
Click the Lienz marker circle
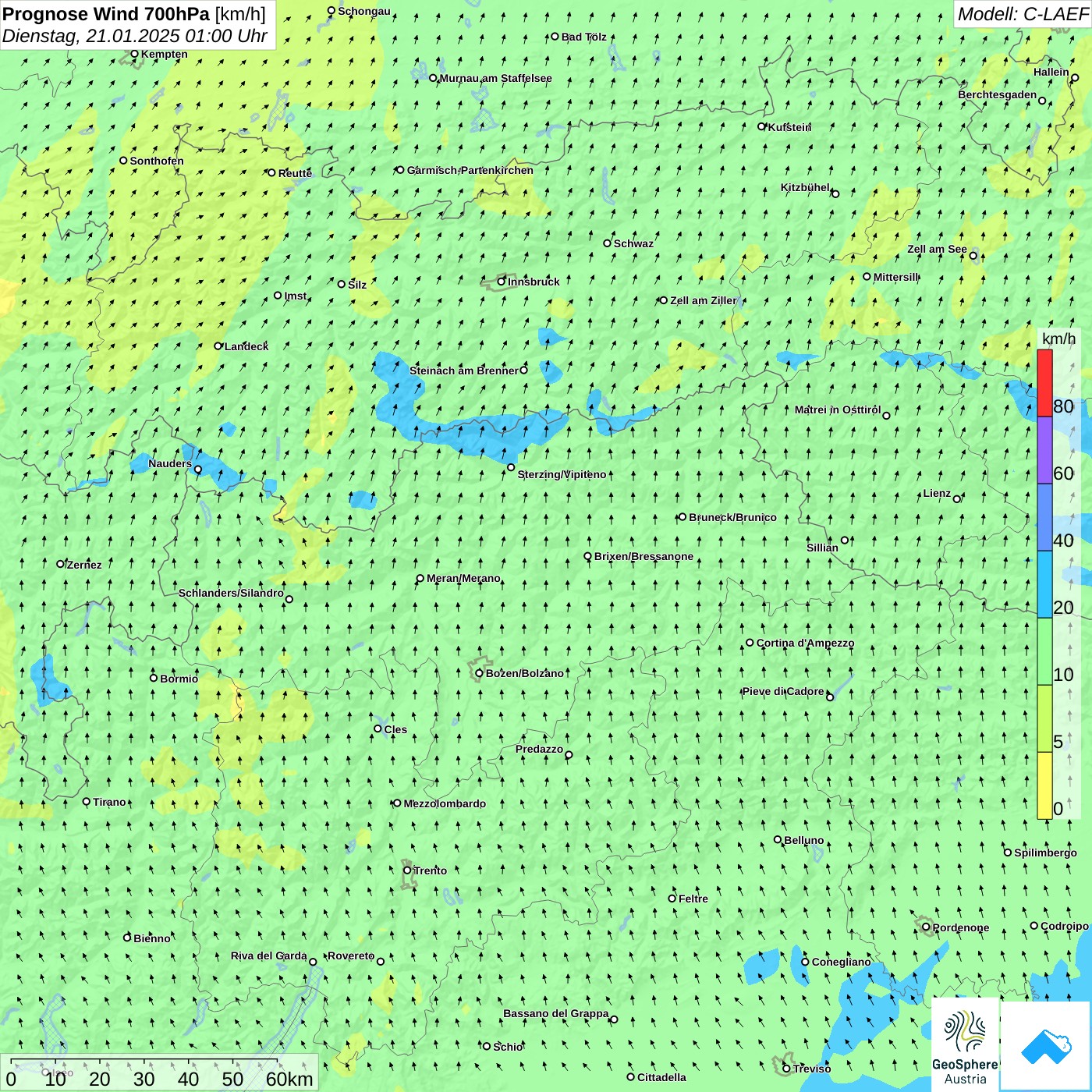pyautogui.click(x=957, y=499)
